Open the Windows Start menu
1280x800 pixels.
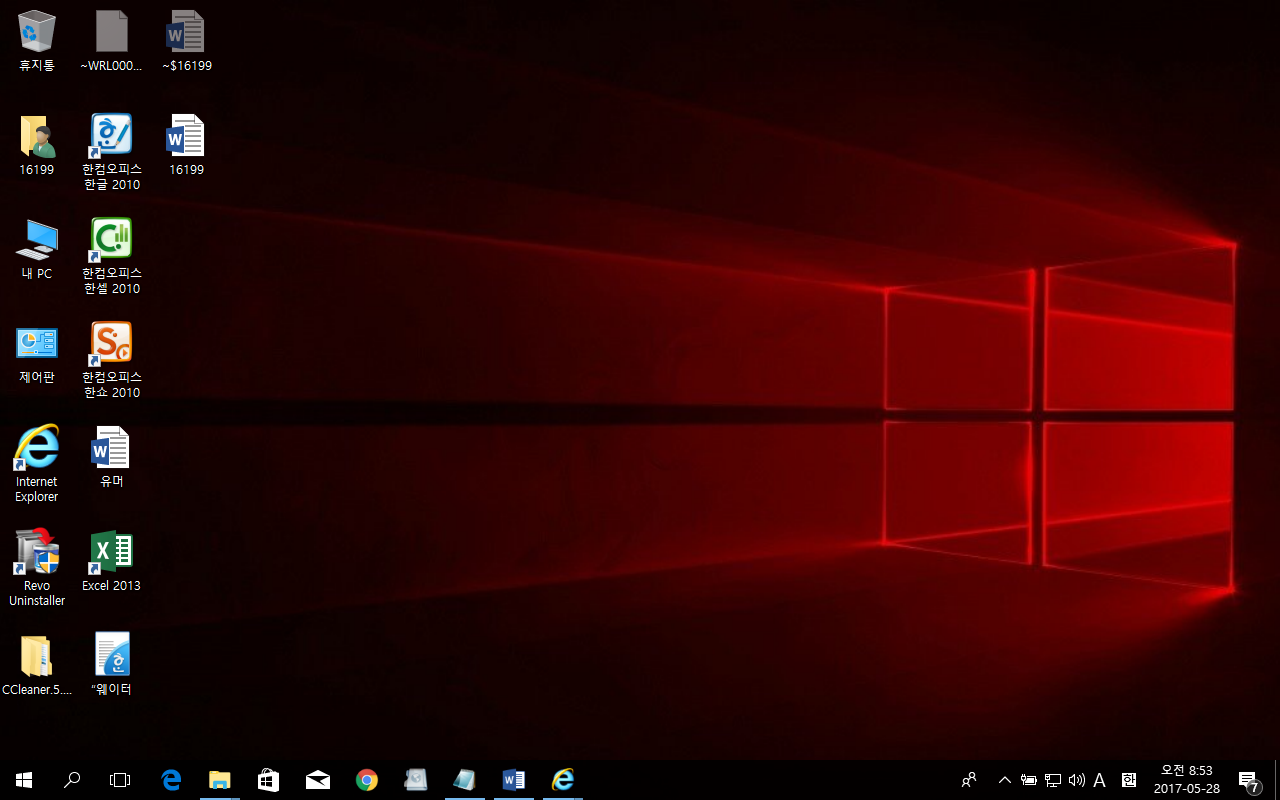click(x=24, y=780)
